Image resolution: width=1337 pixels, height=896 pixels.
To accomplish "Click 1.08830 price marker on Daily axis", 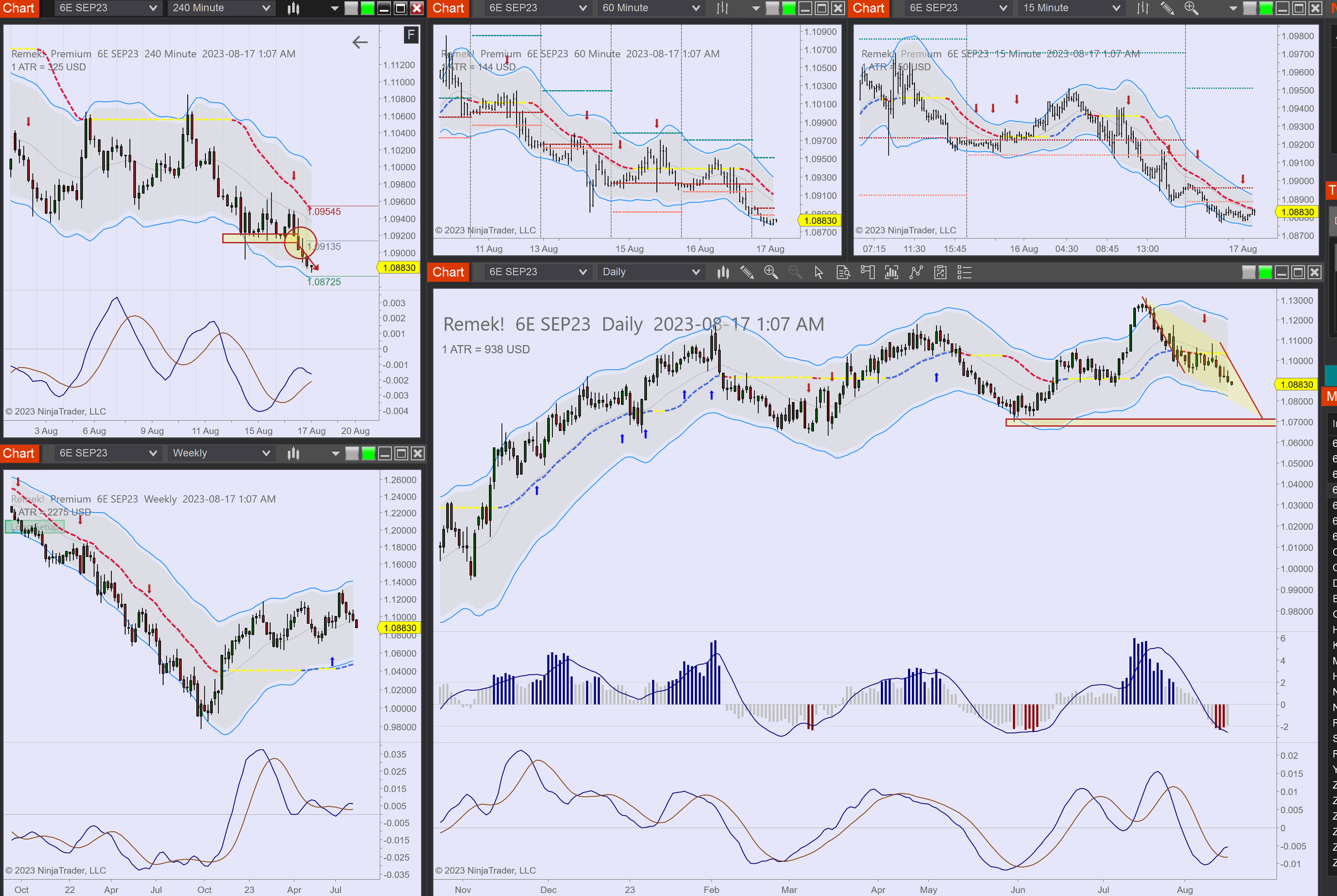I will point(1296,384).
